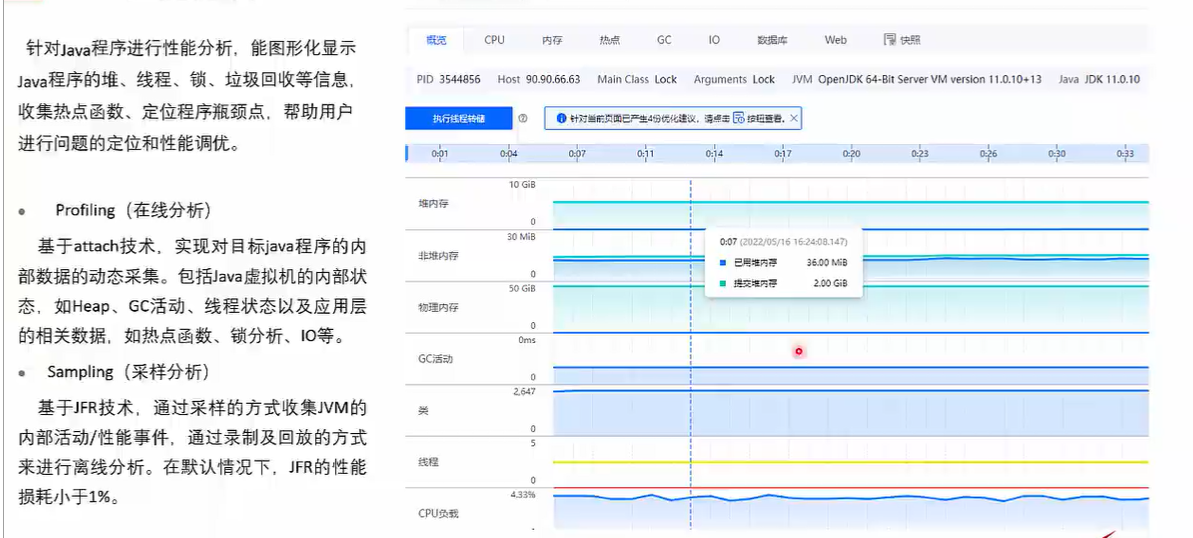The width and height of the screenshot is (1193, 538).
Task: Click the 0:20 mark on the timeline
Action: (x=851, y=154)
